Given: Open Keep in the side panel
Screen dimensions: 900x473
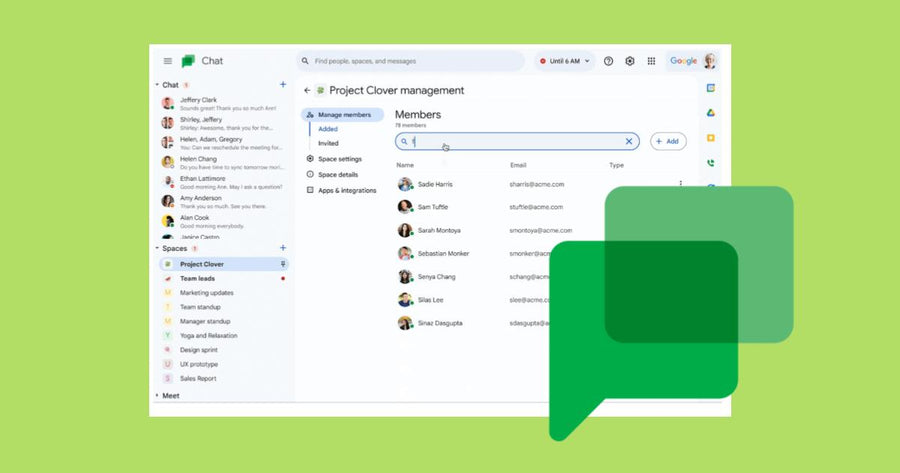Looking at the screenshot, I should click(x=711, y=138).
